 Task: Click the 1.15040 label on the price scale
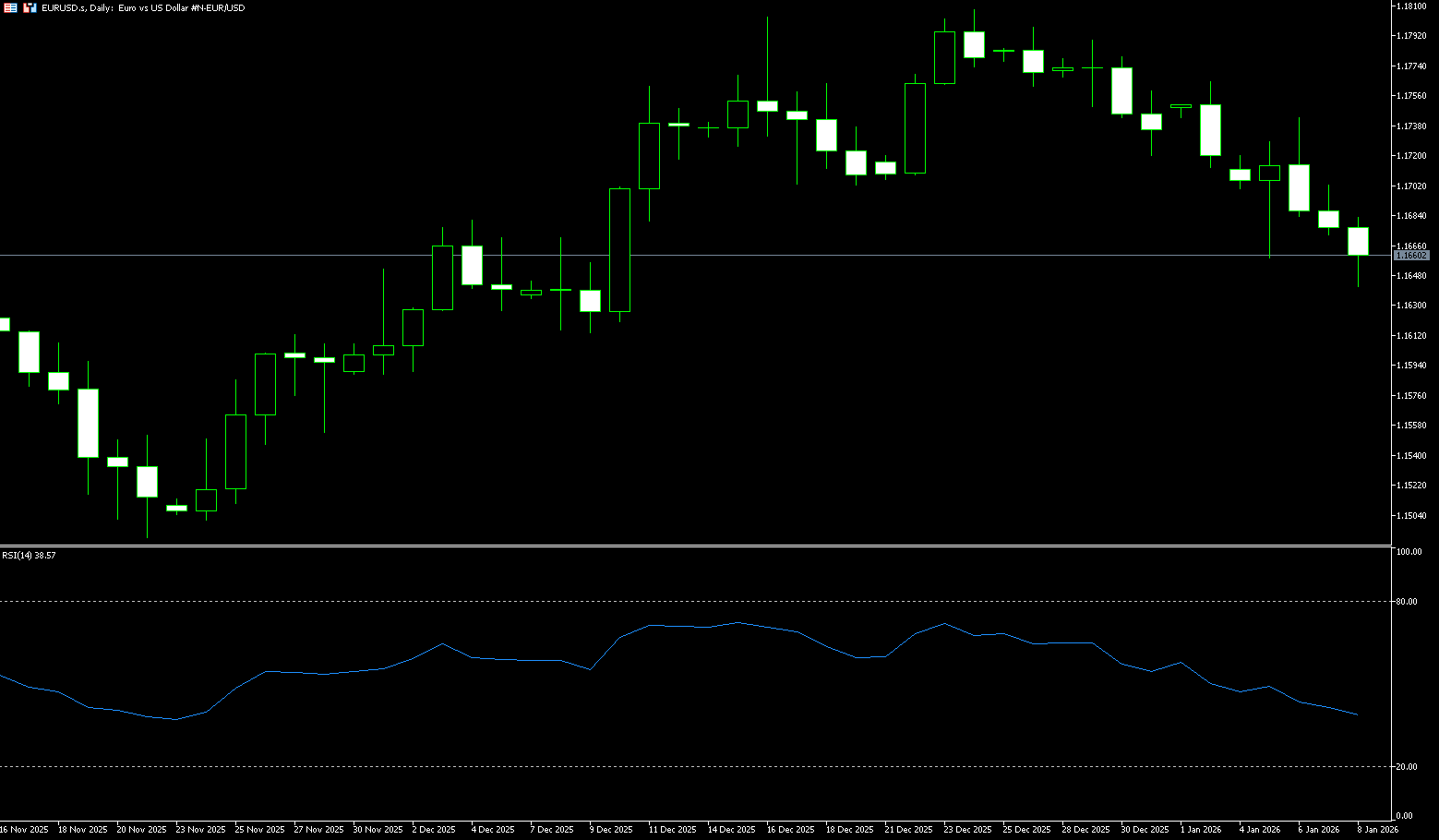pyautogui.click(x=1412, y=516)
